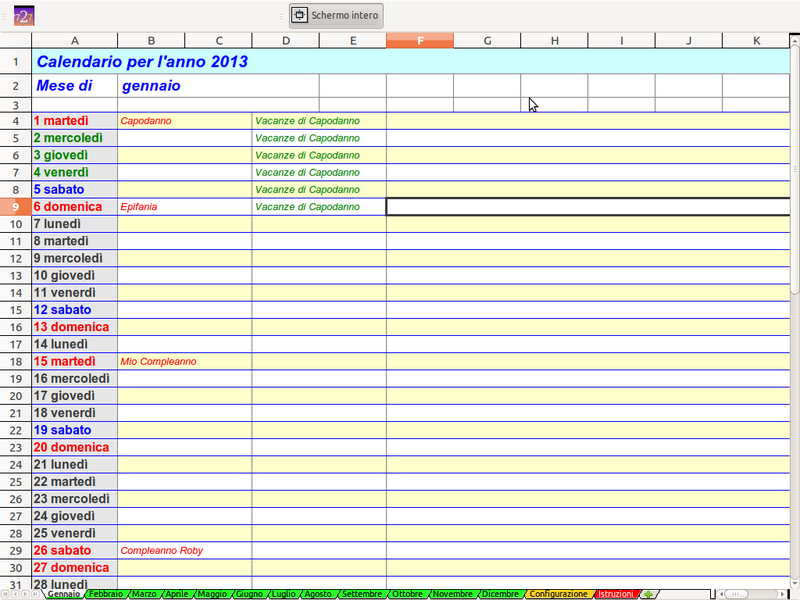This screenshot has width=800, height=600.
Task: Click the '1 martedì' date cell
Action: coord(74,121)
